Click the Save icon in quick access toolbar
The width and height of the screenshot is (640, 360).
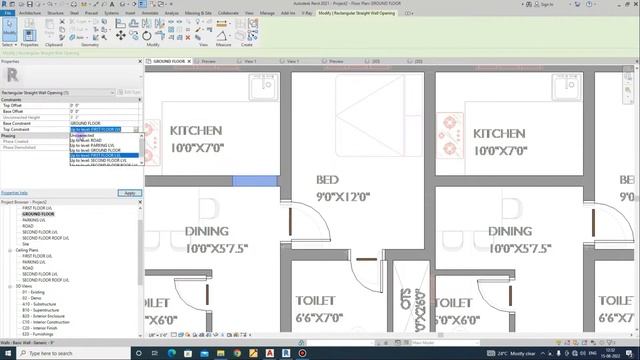tap(29, 4)
